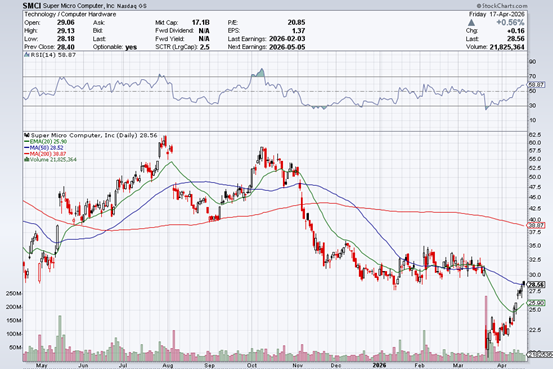
Task: Click the Next Earnings date 2026-05-05
Action: tap(287, 47)
